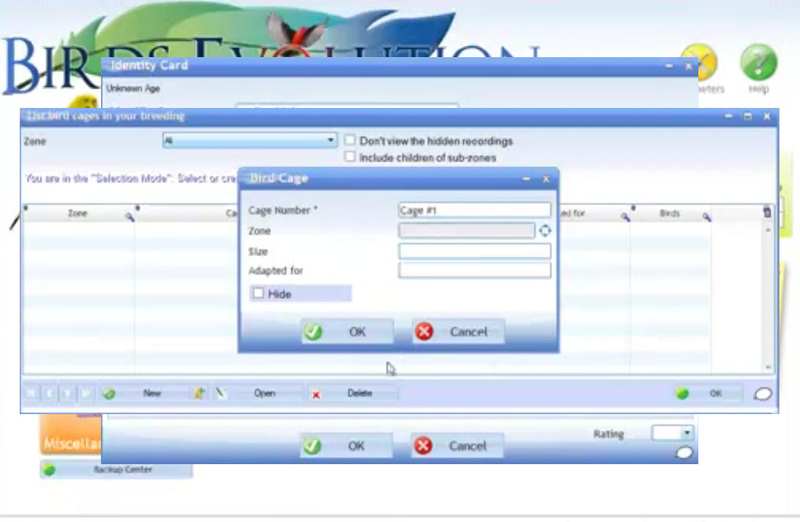Image resolution: width=800 pixels, height=522 pixels.
Task: Enable Include children of sub-zones
Action: [349, 157]
